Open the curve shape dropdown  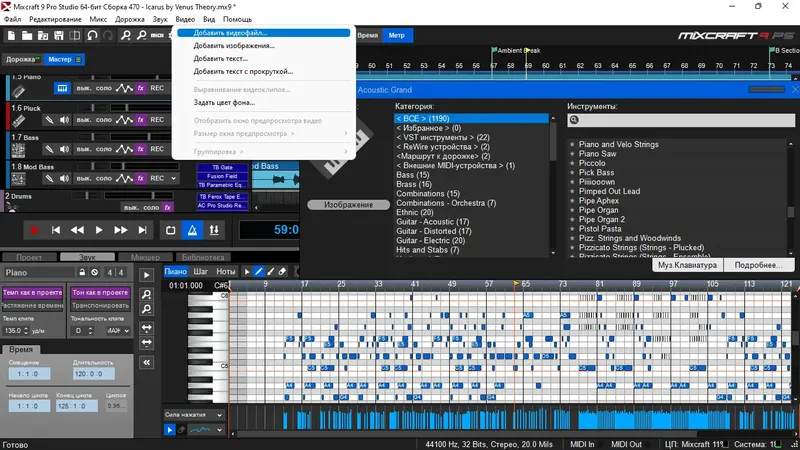point(206,430)
